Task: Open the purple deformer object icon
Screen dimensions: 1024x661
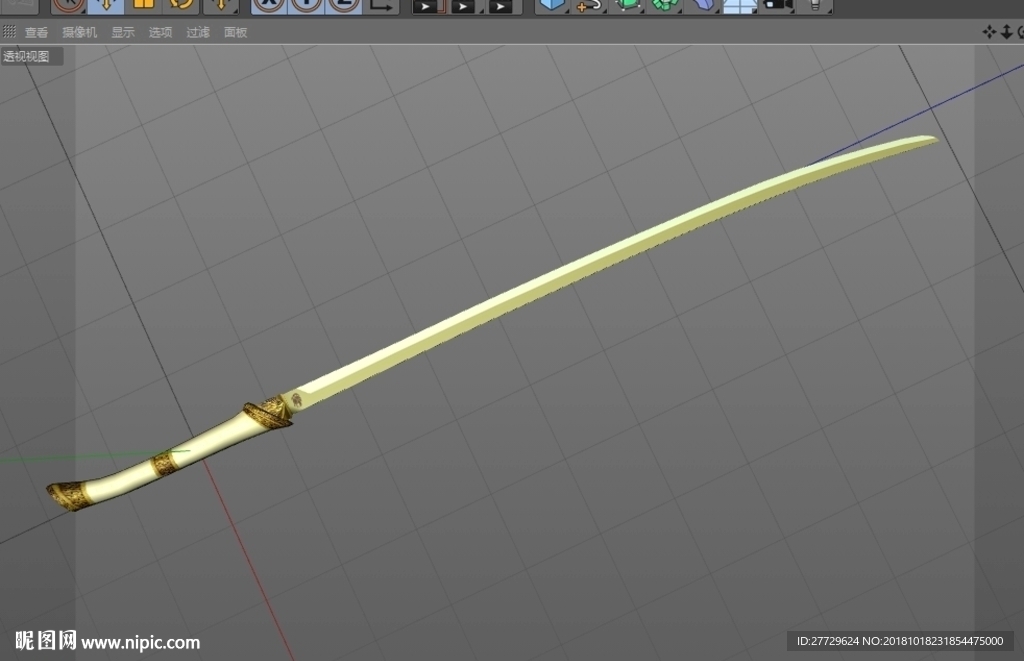Action: [x=702, y=6]
